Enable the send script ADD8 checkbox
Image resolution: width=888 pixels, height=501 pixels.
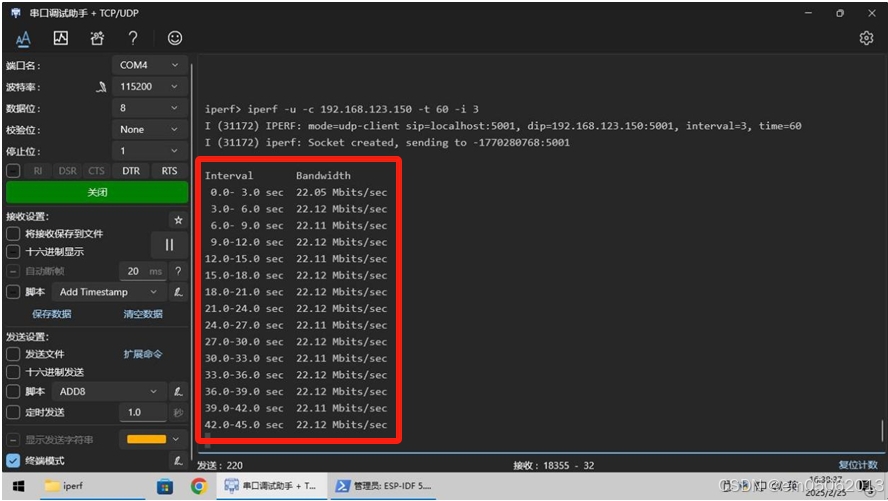[13, 391]
